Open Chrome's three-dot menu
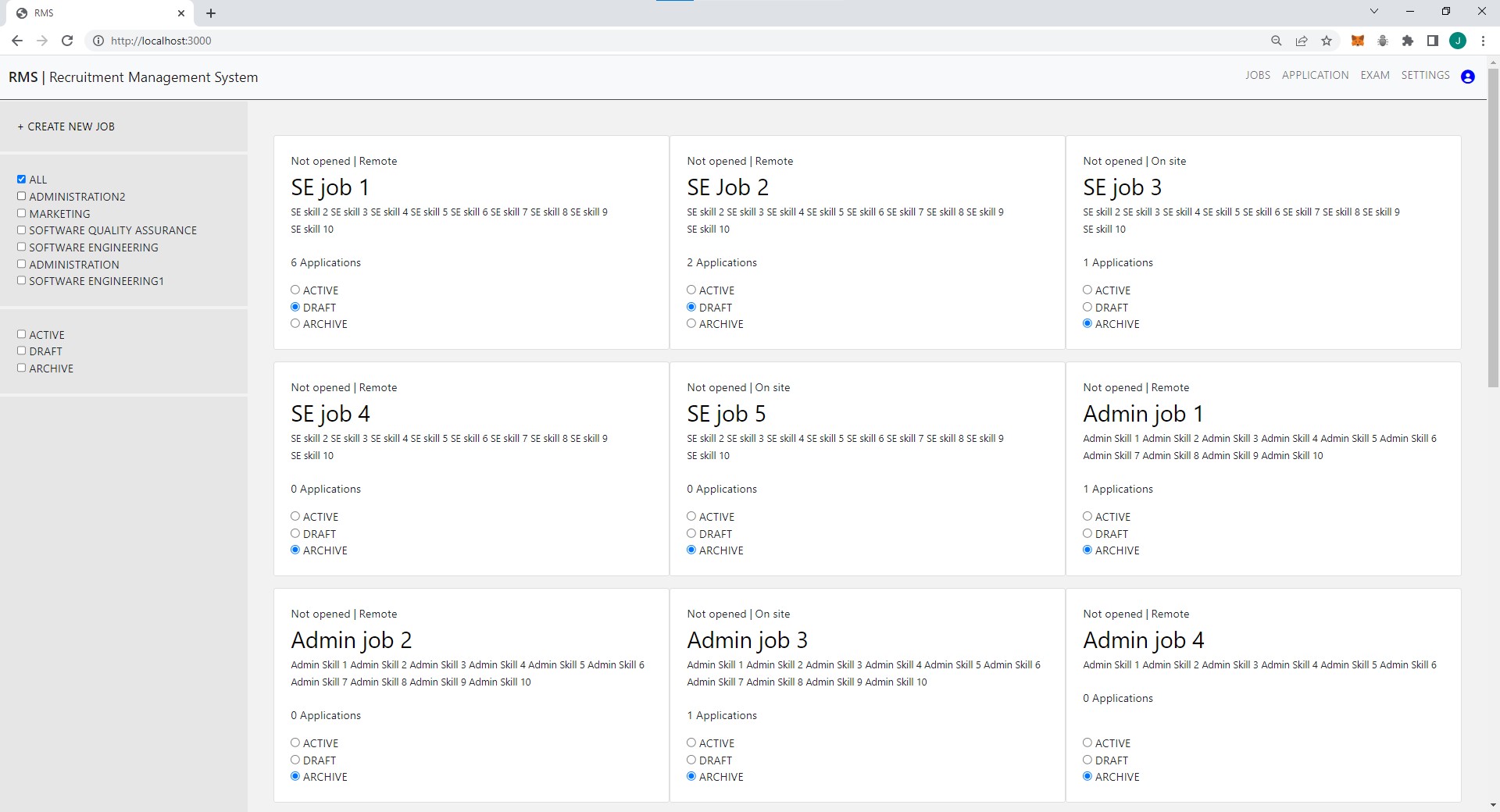This screenshot has height=812, width=1500. coord(1483,41)
